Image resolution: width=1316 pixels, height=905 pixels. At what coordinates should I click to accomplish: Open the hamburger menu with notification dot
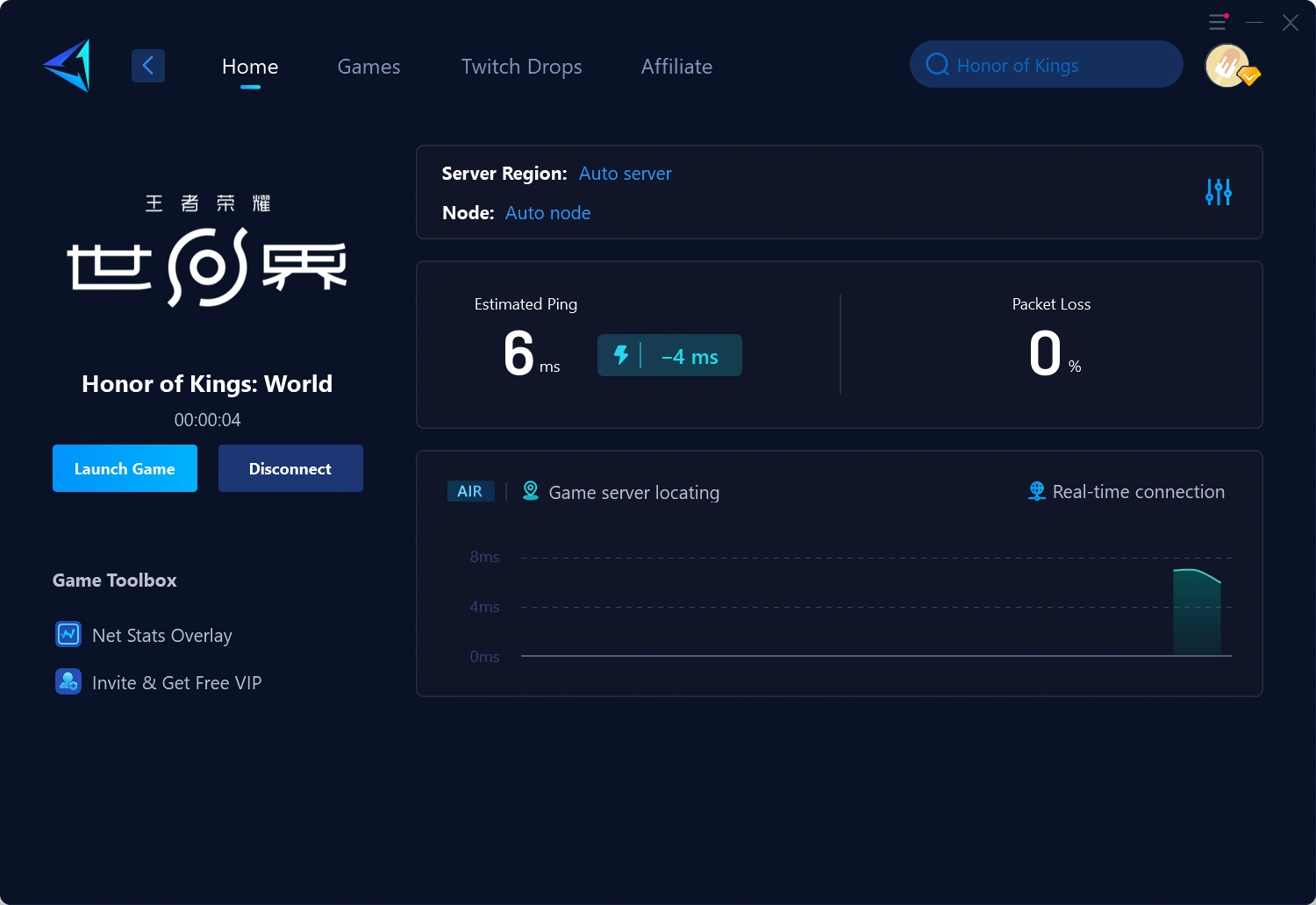click(1218, 22)
